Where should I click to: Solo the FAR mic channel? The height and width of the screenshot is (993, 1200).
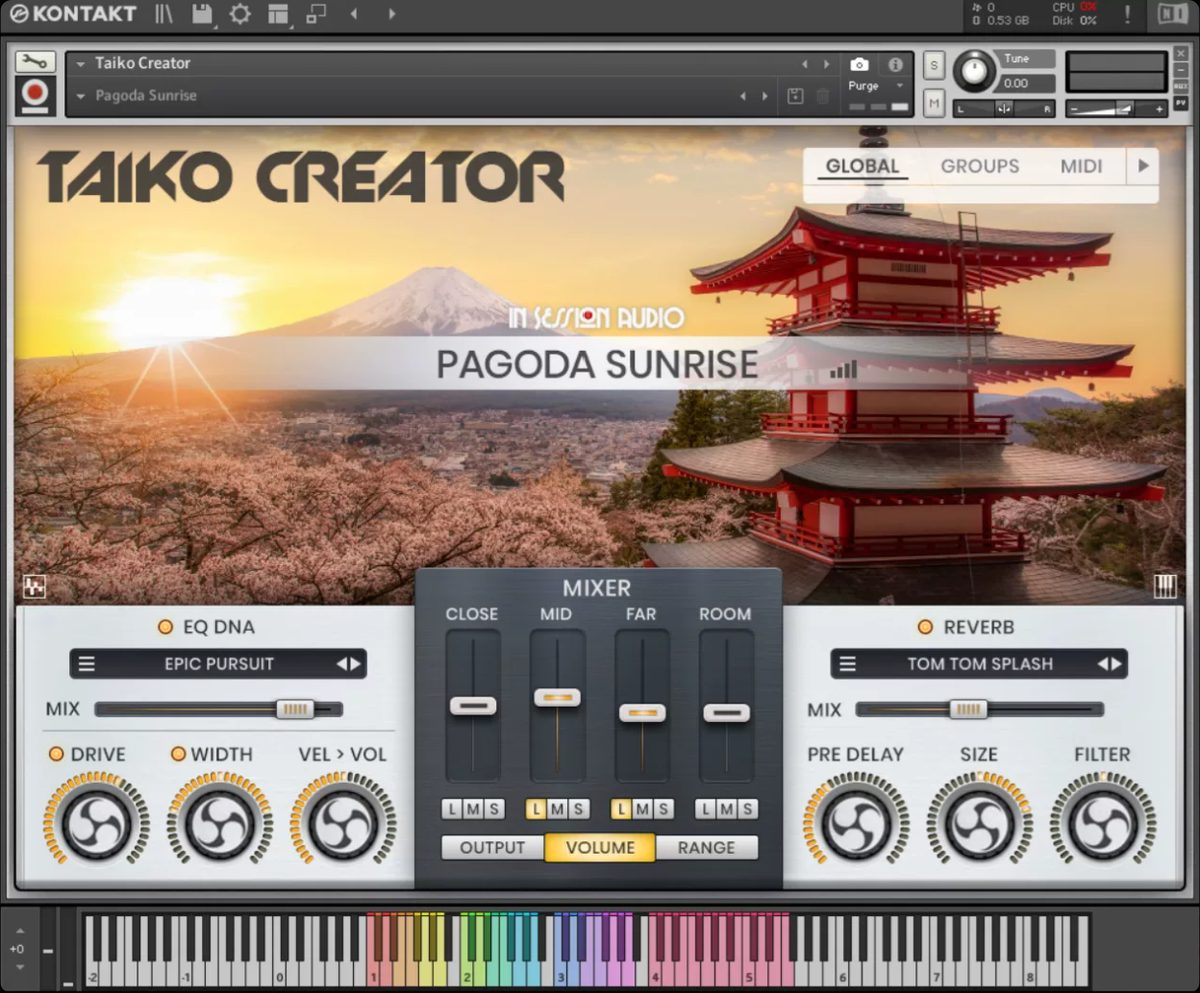(664, 809)
